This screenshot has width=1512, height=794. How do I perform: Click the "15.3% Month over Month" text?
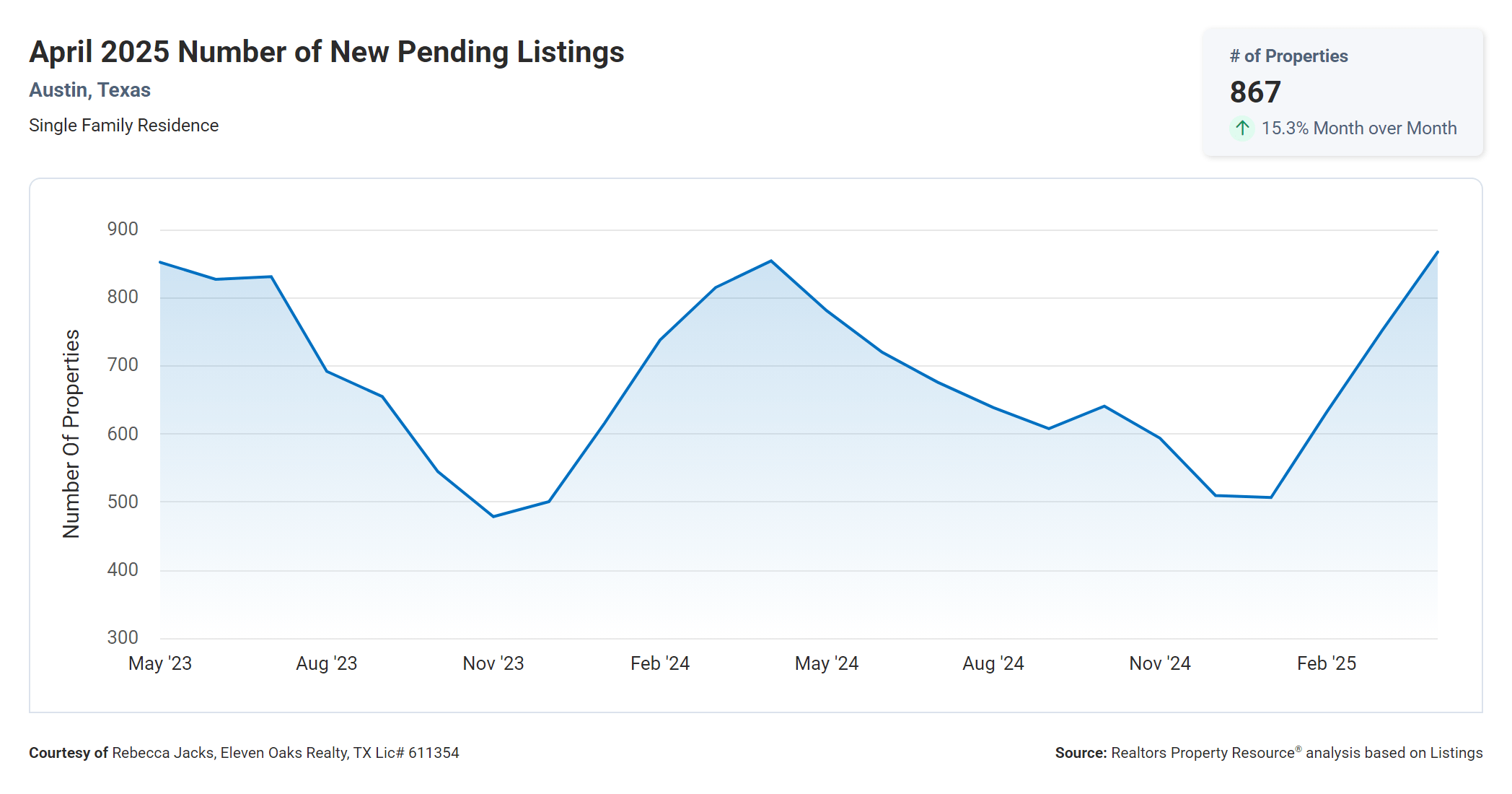pos(1359,128)
